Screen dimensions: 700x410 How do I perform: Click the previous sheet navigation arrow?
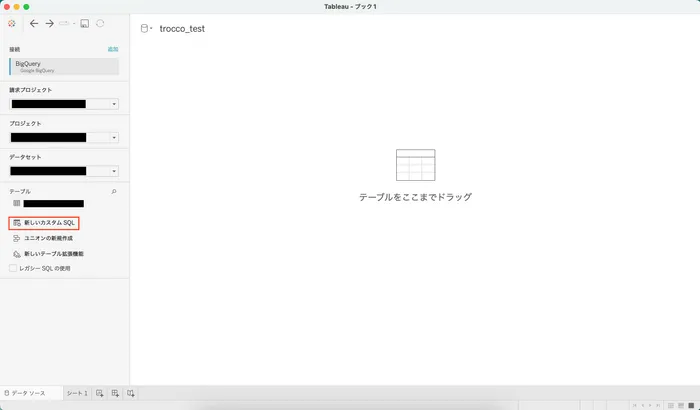point(642,406)
